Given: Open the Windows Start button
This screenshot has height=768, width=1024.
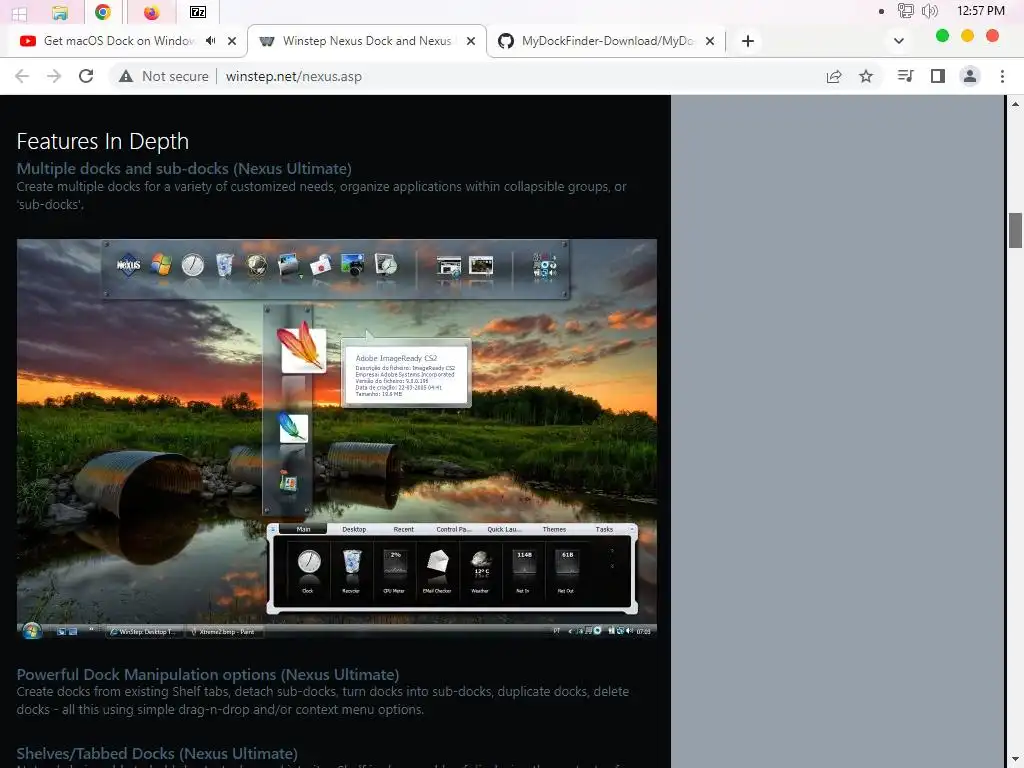Looking at the screenshot, I should coord(20,12).
